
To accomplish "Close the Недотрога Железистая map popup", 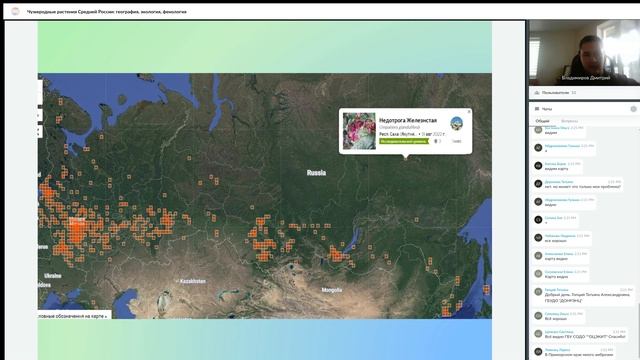I will (469, 111).
